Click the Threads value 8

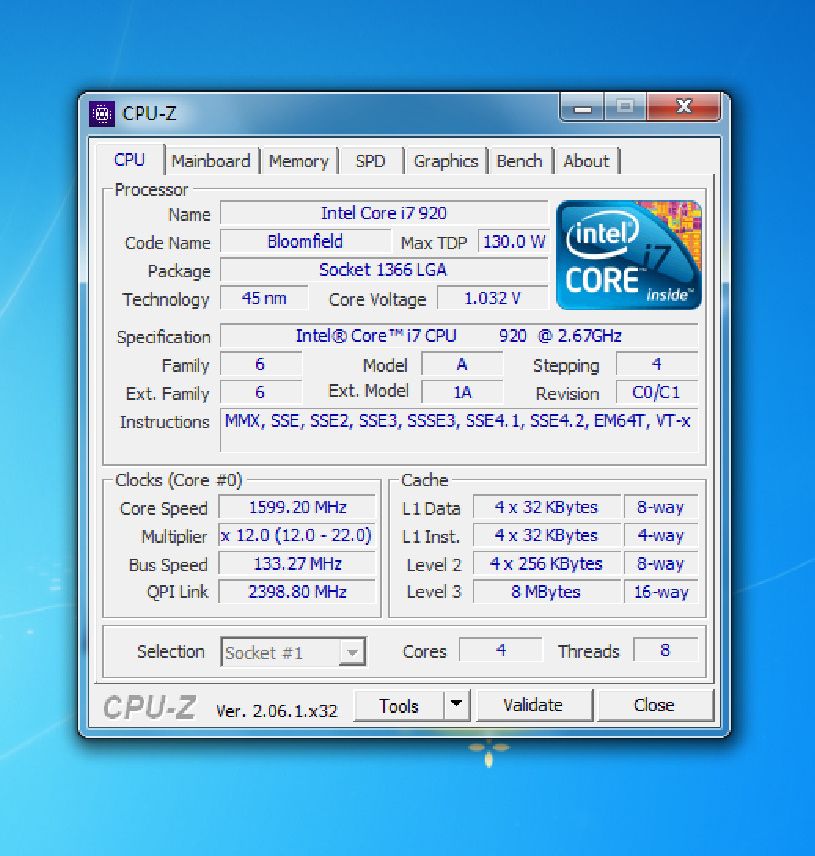[665, 650]
